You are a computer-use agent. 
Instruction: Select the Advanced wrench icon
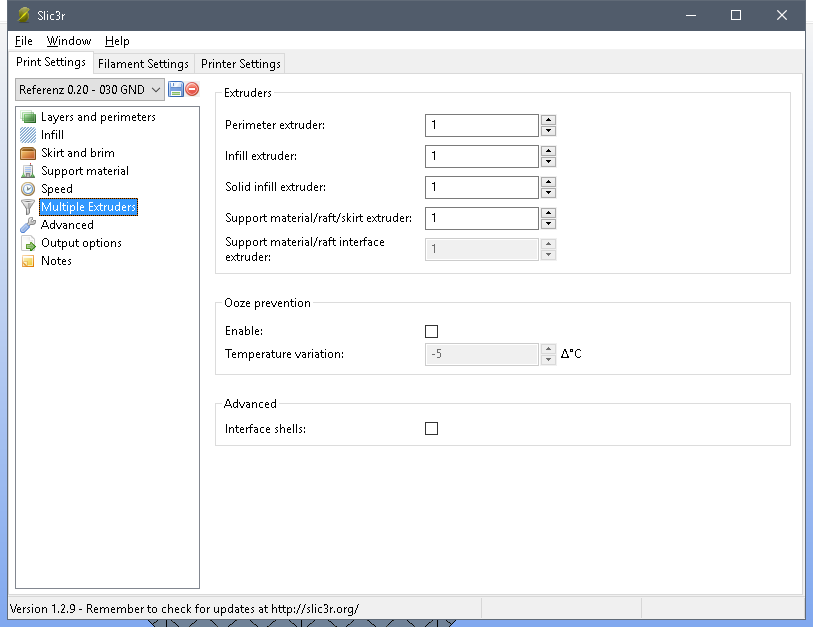click(x=28, y=225)
